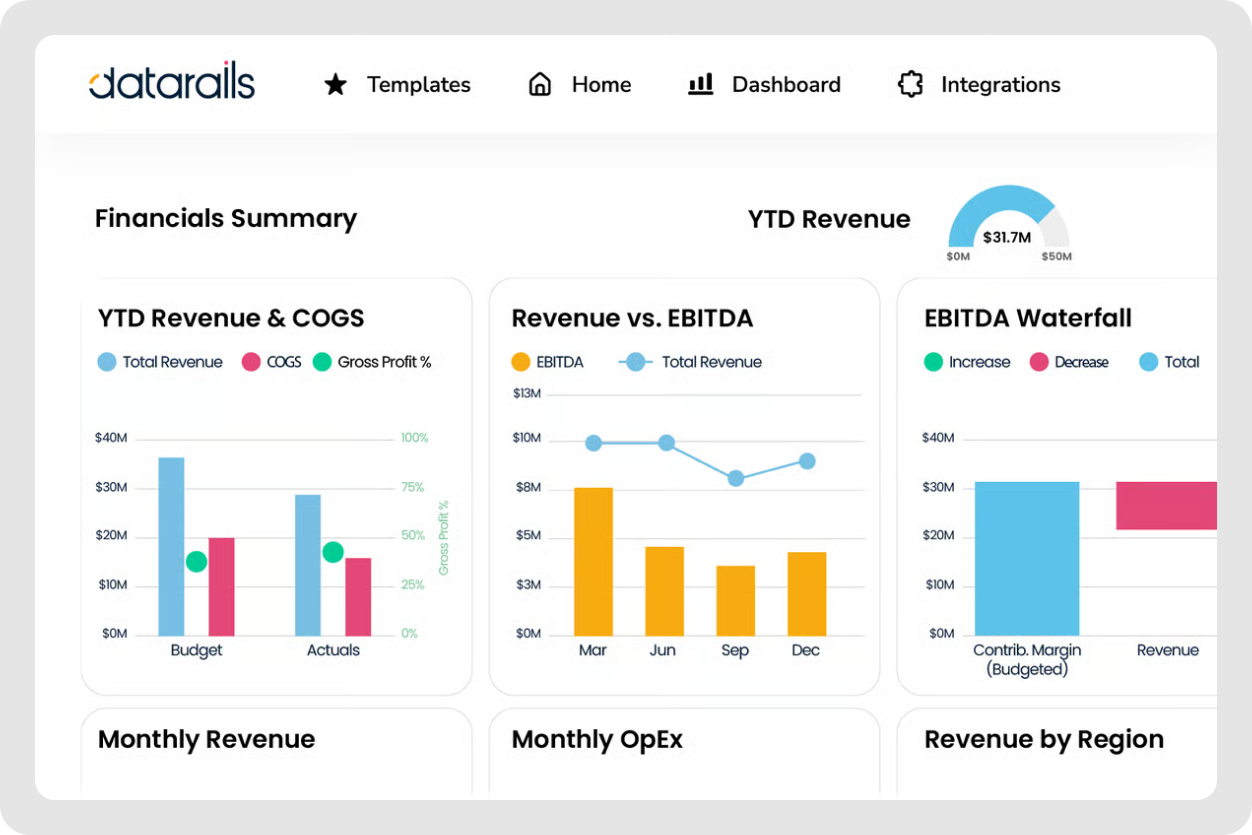1252x835 pixels.
Task: Click the Home menu label
Action: click(x=601, y=84)
